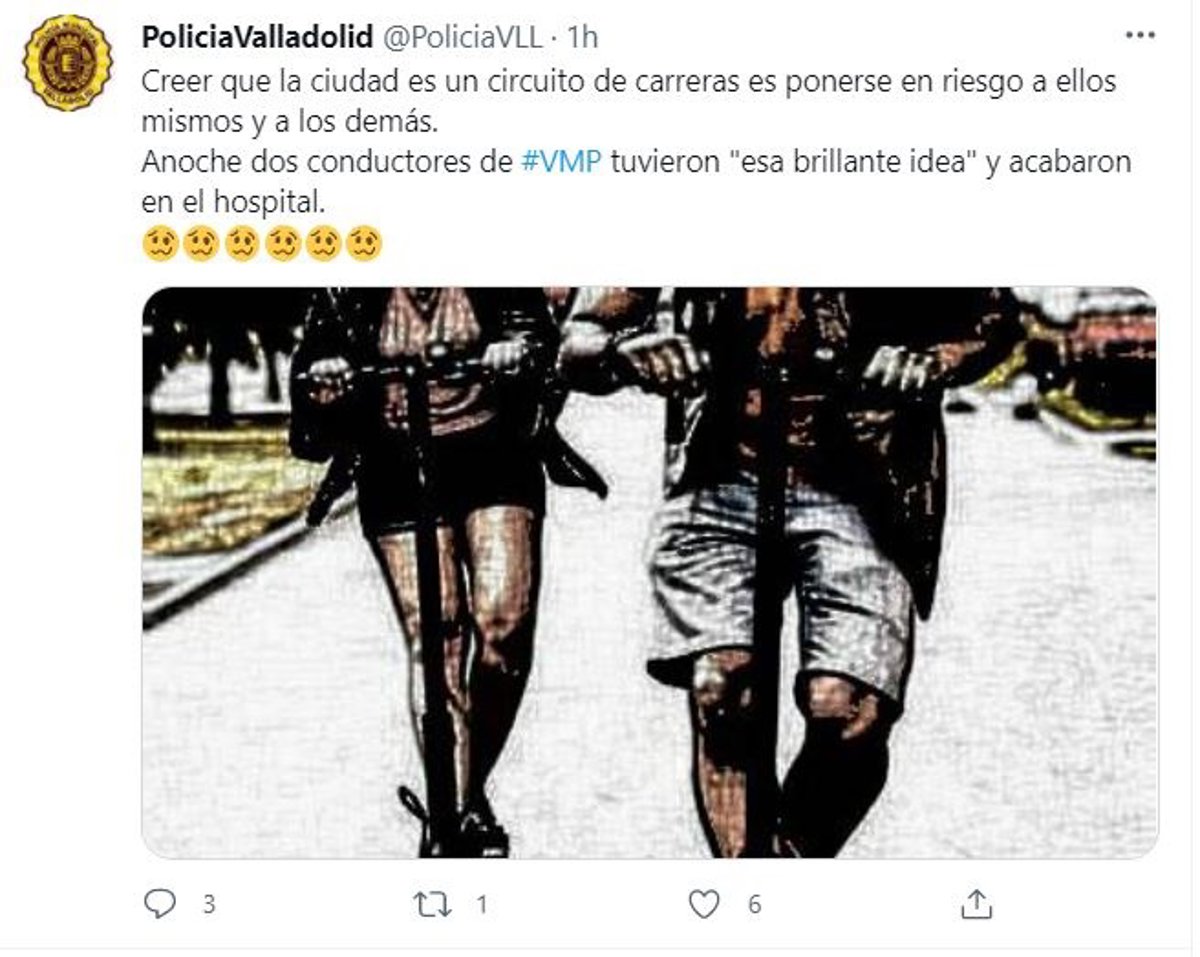
Task: Open the @PoliciaVLL handle link
Action: (463, 37)
